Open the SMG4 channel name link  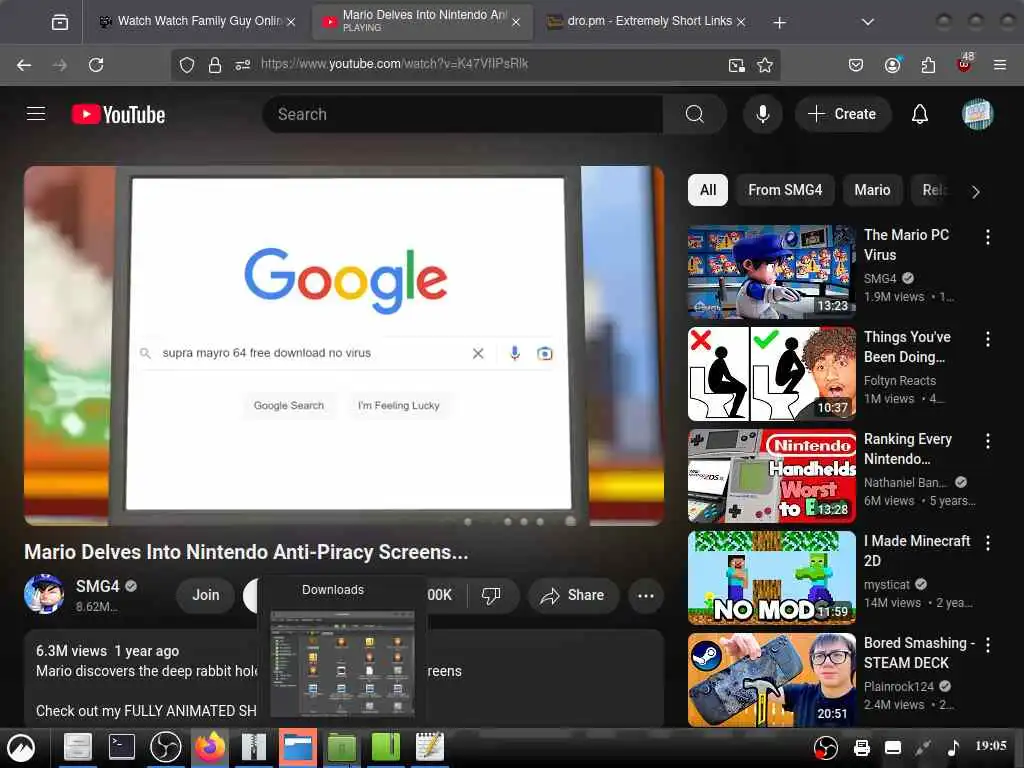97,586
